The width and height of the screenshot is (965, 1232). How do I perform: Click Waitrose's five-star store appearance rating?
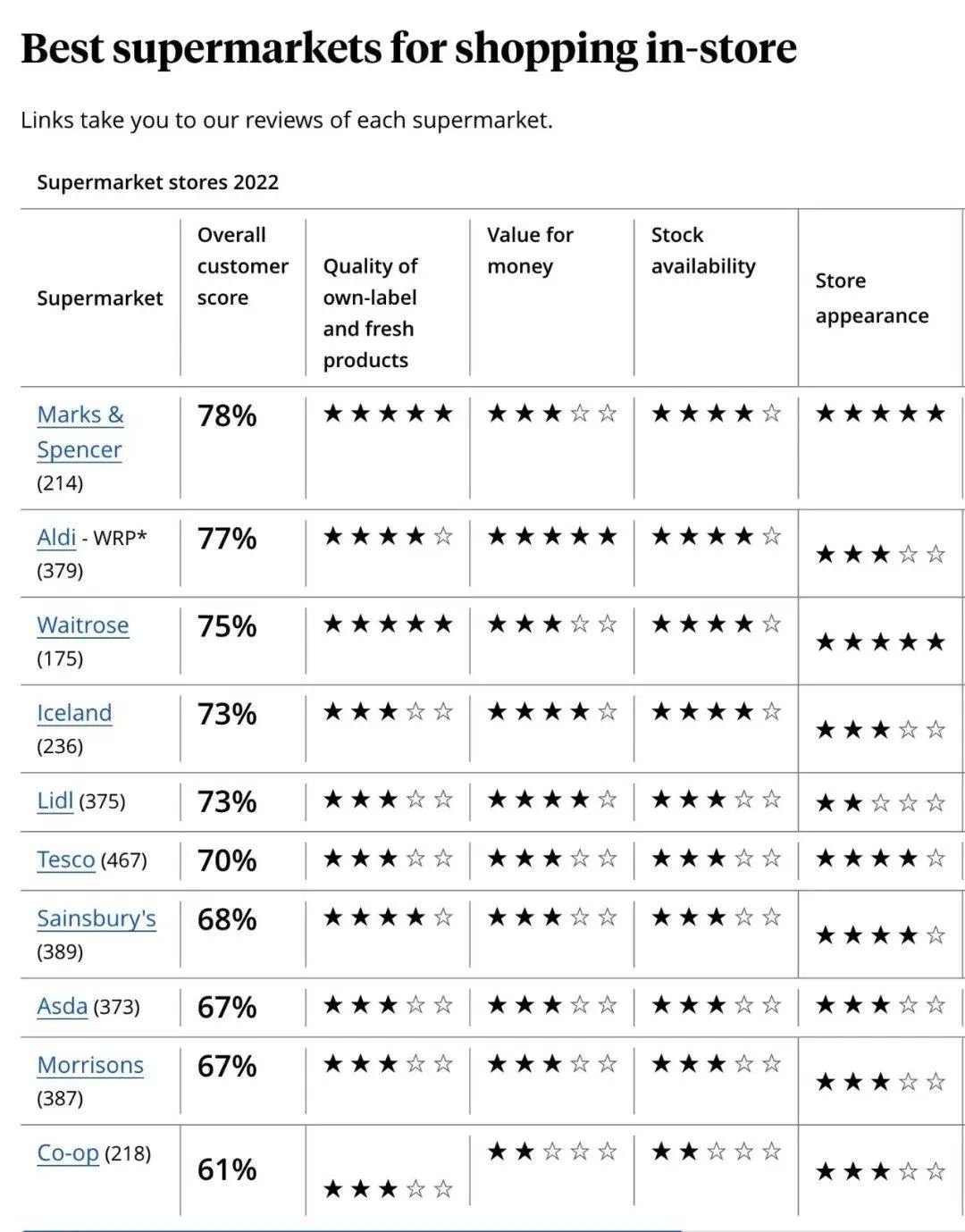click(x=880, y=641)
